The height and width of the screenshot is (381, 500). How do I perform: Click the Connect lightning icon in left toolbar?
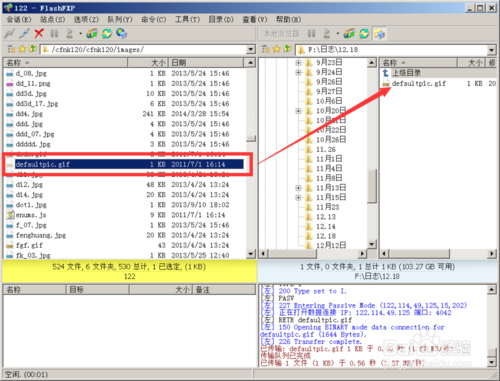(10, 33)
